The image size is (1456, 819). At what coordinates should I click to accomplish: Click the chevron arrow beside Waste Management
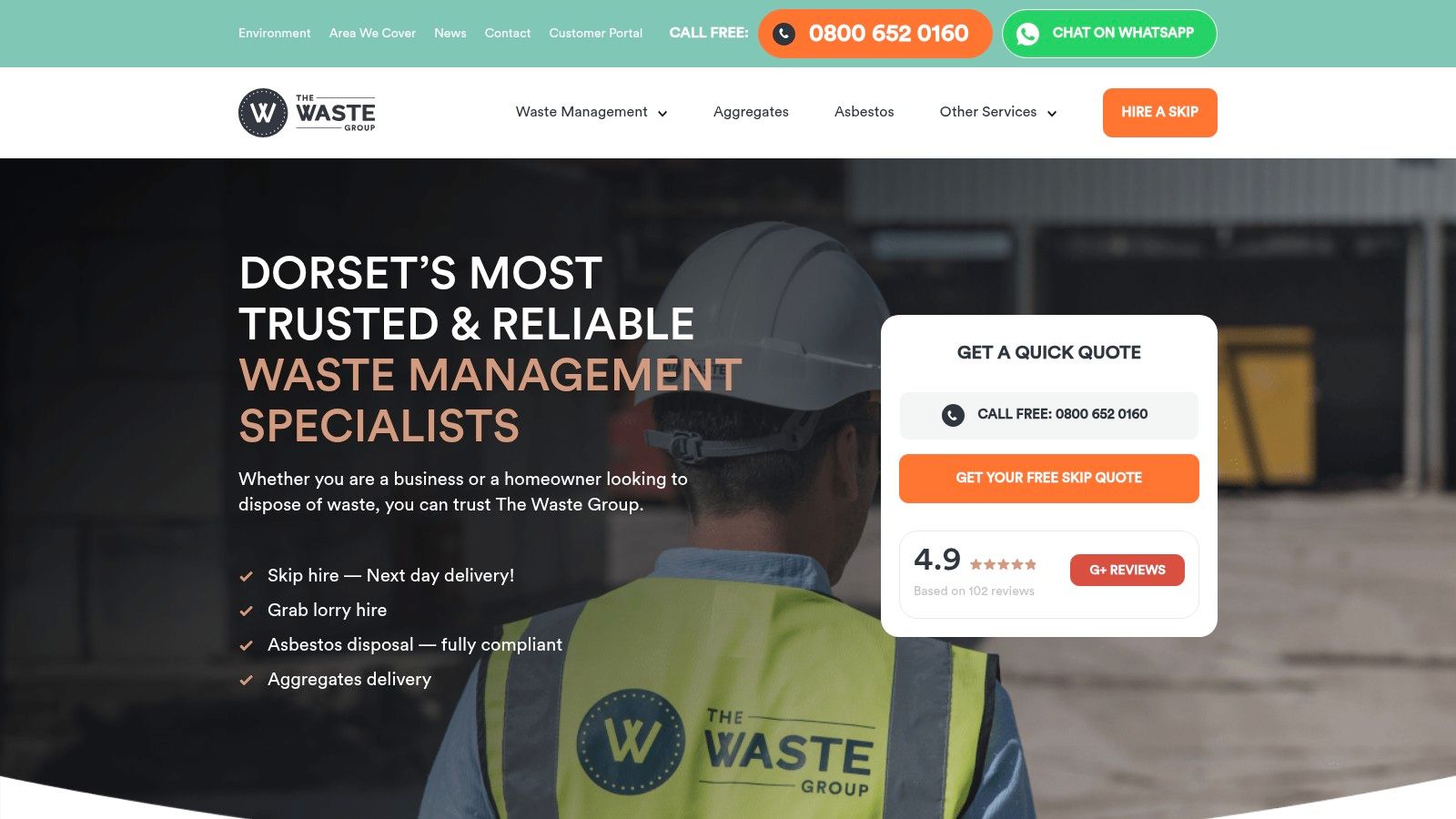[x=662, y=113]
